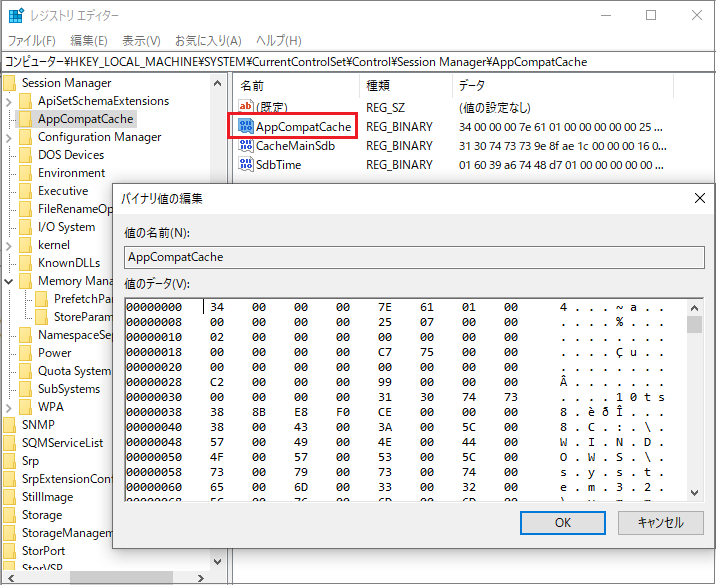Select the AppCompatCache binary value icon
Viewport: 716px width, 585px height.
pos(246,126)
